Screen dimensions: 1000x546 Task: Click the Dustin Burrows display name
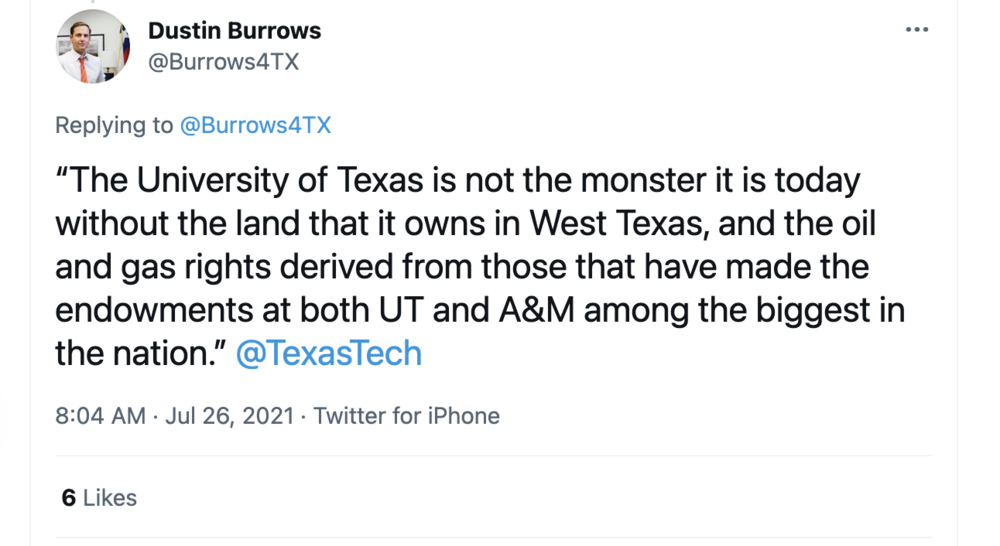coord(234,31)
